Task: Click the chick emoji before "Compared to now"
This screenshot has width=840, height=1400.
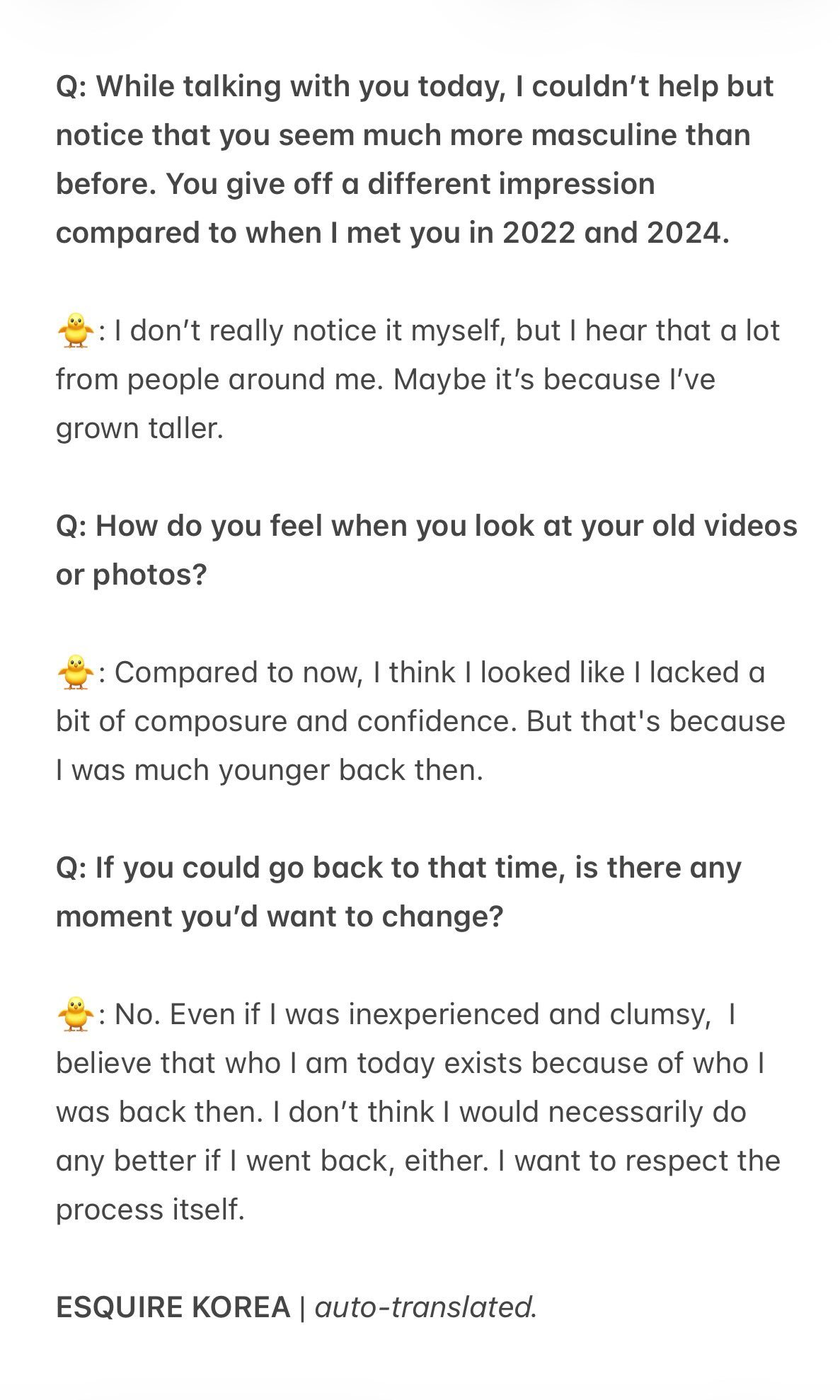Action: 75,673
